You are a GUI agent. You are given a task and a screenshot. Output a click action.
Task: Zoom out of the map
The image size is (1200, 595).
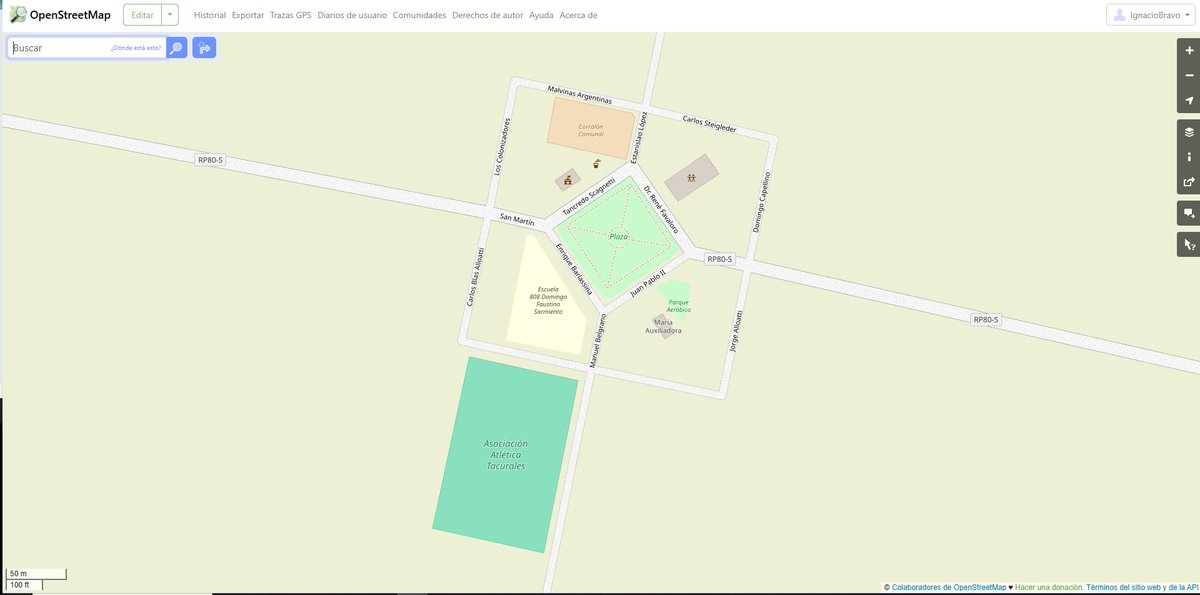click(1188, 75)
